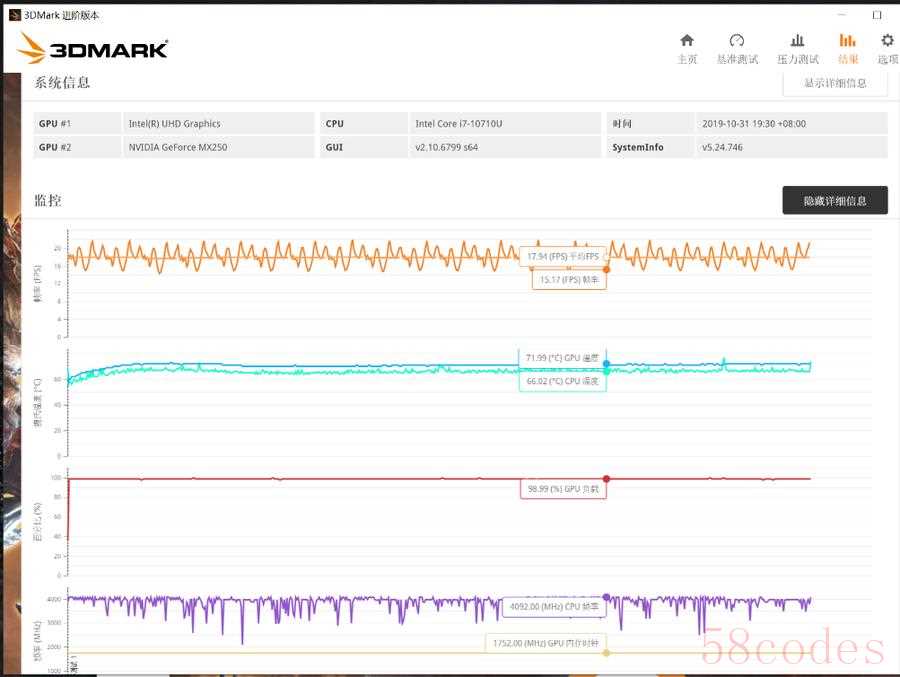Click the purple CPU frequency data point
The height and width of the screenshot is (677, 900).
pos(606,597)
